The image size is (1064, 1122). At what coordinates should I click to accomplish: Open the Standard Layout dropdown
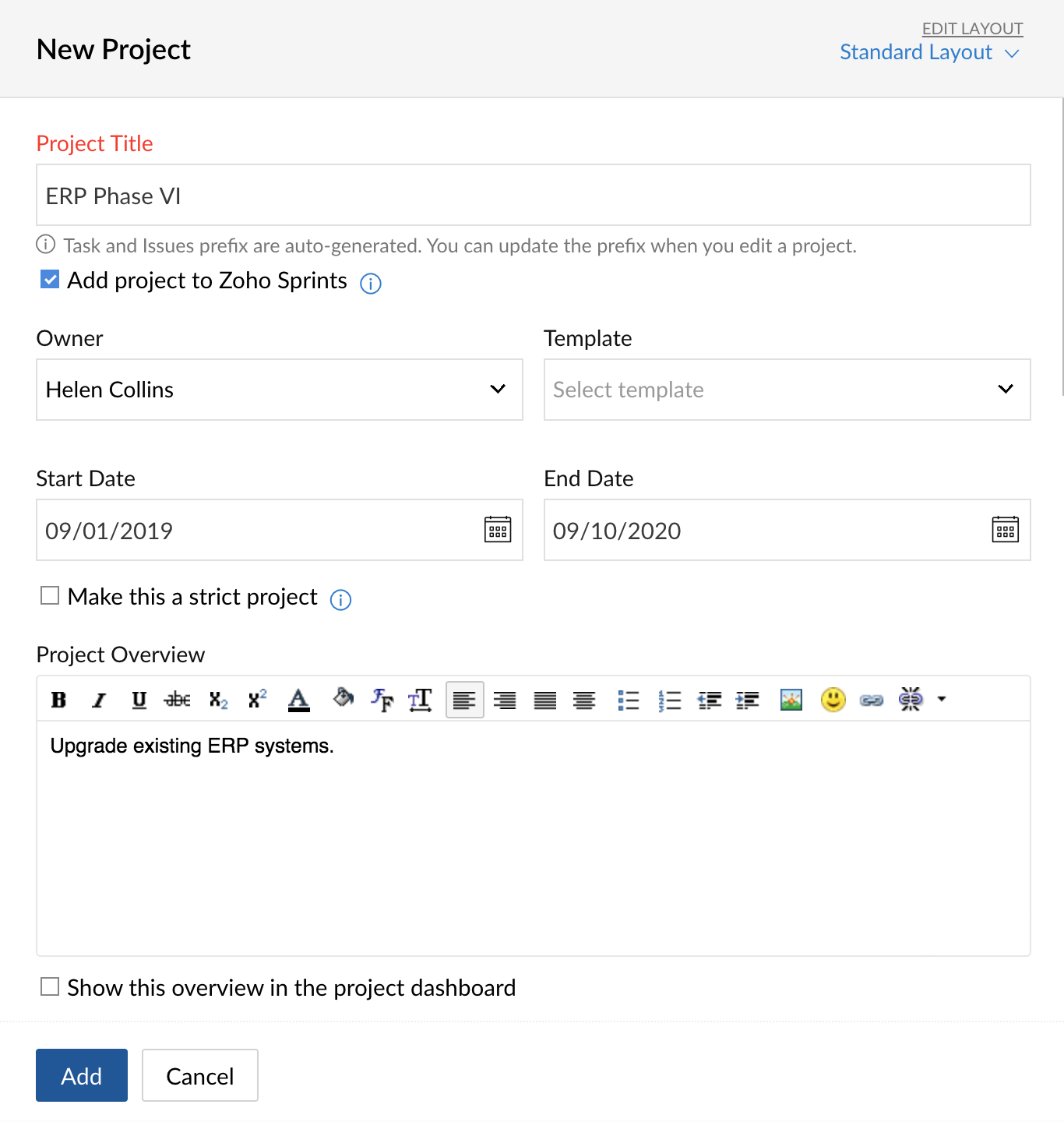pos(930,52)
